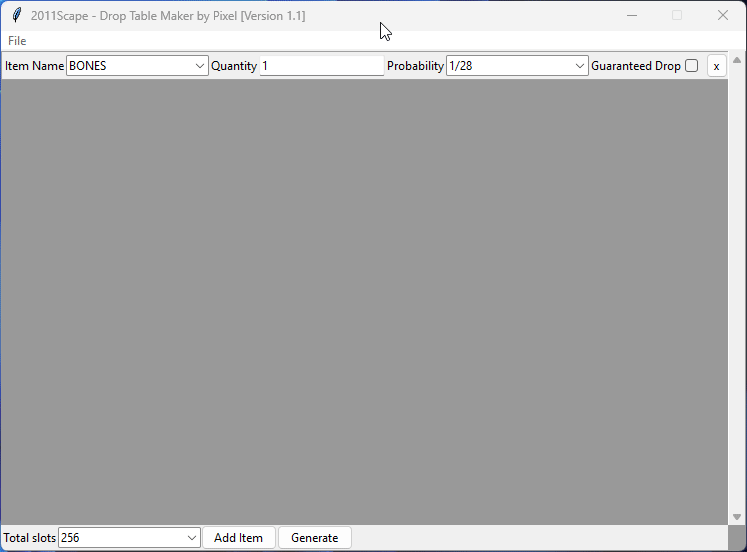The image size is (747, 552).
Task: Enable the Guaranteed Drop checkbox
Action: click(x=691, y=66)
